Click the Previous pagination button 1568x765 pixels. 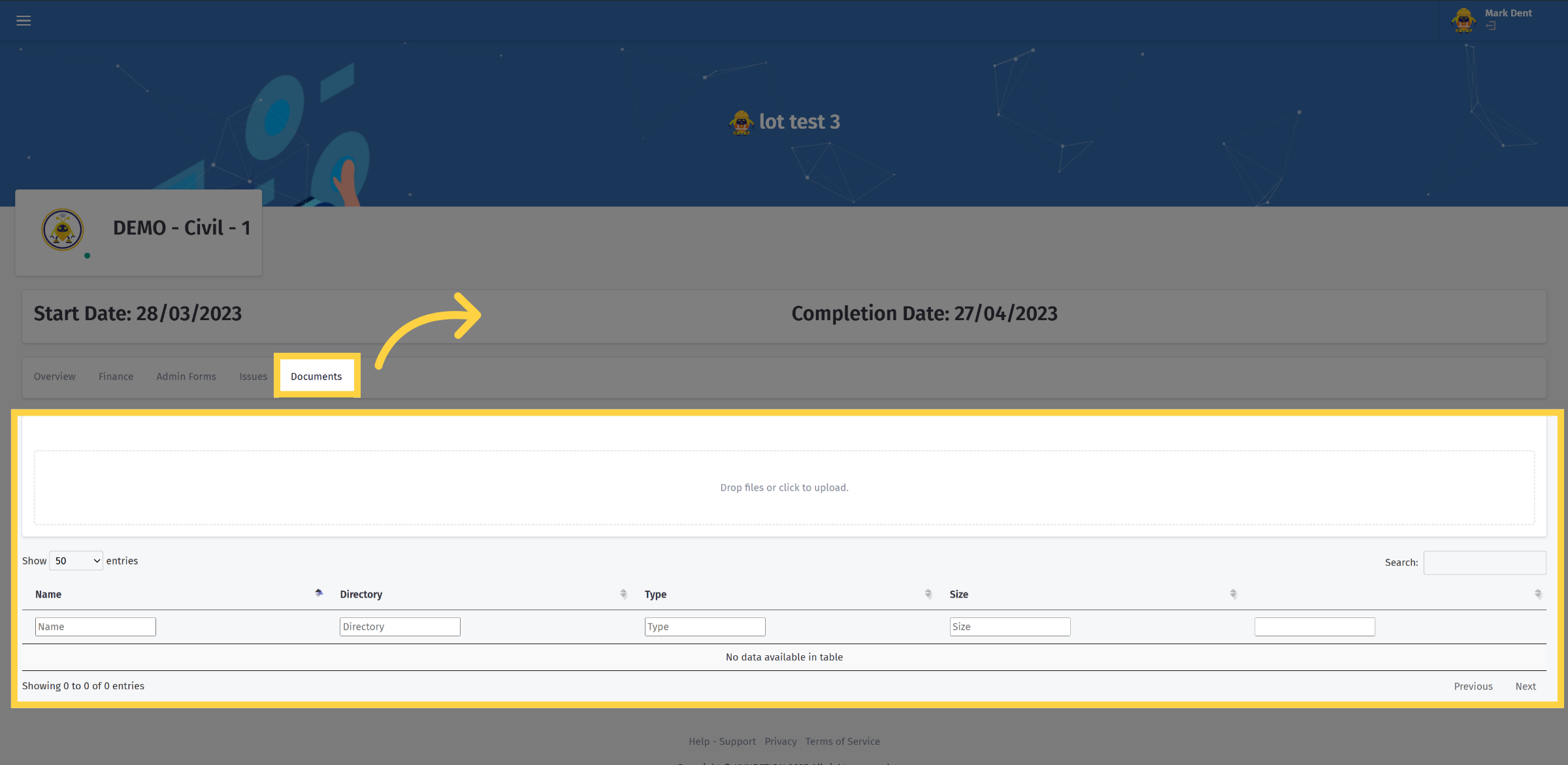click(1473, 686)
